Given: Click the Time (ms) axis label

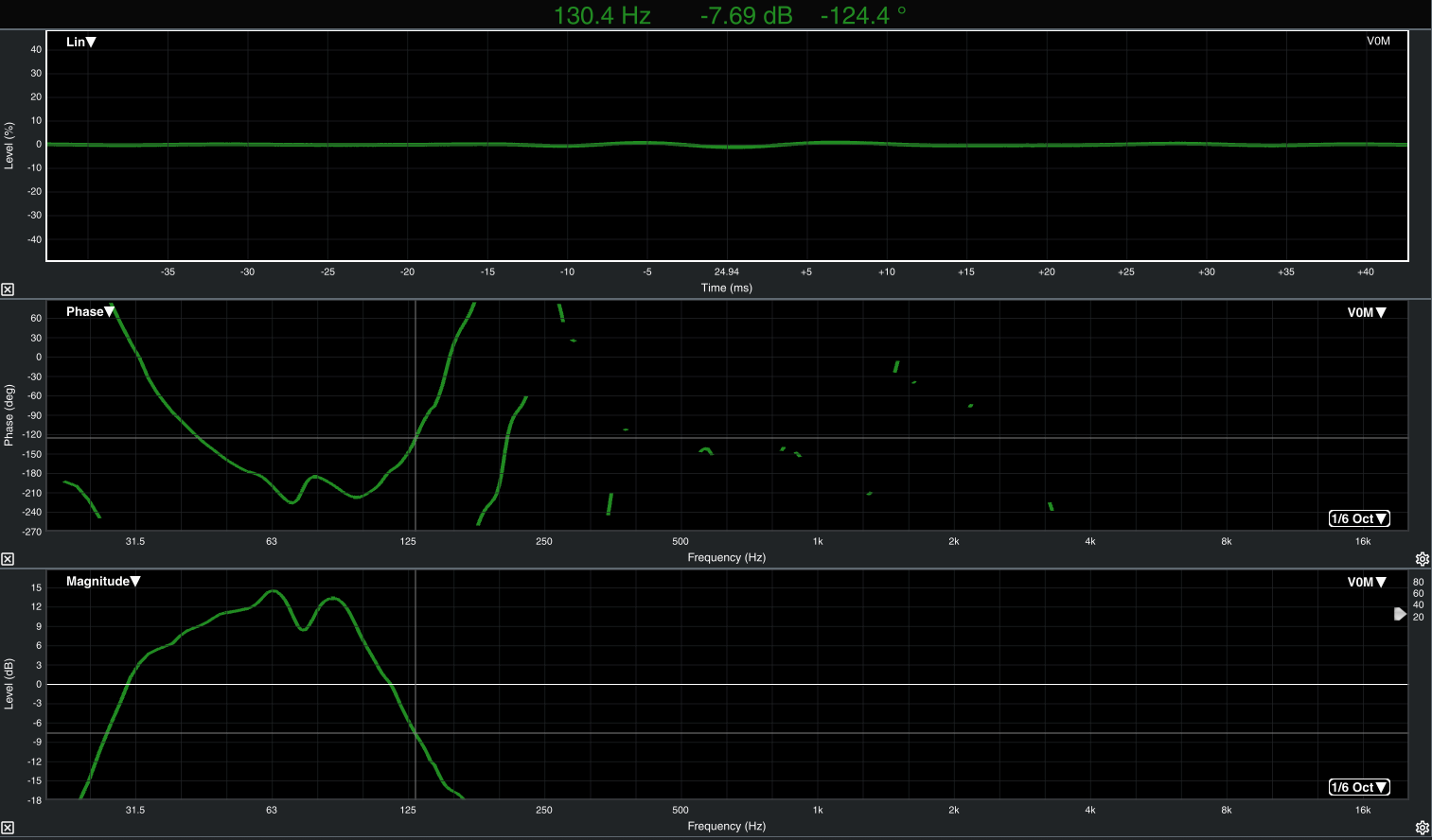Looking at the screenshot, I should click(726, 288).
